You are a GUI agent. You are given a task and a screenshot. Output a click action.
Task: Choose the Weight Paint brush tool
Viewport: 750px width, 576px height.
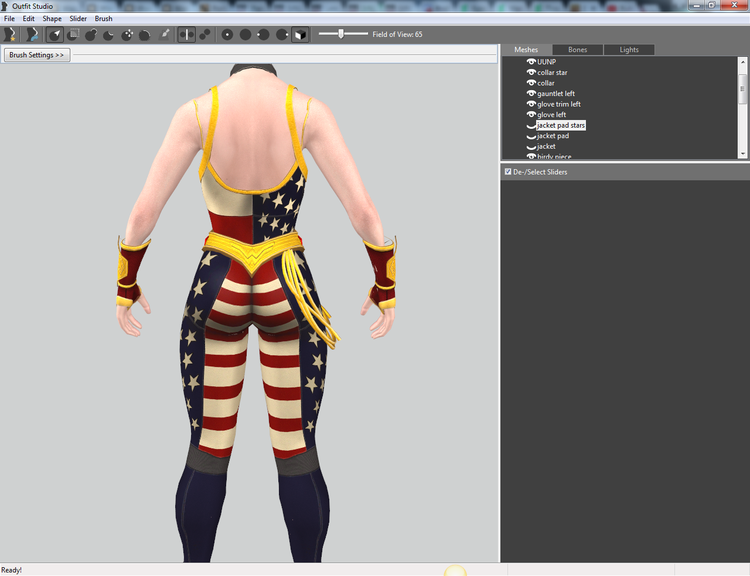click(164, 34)
